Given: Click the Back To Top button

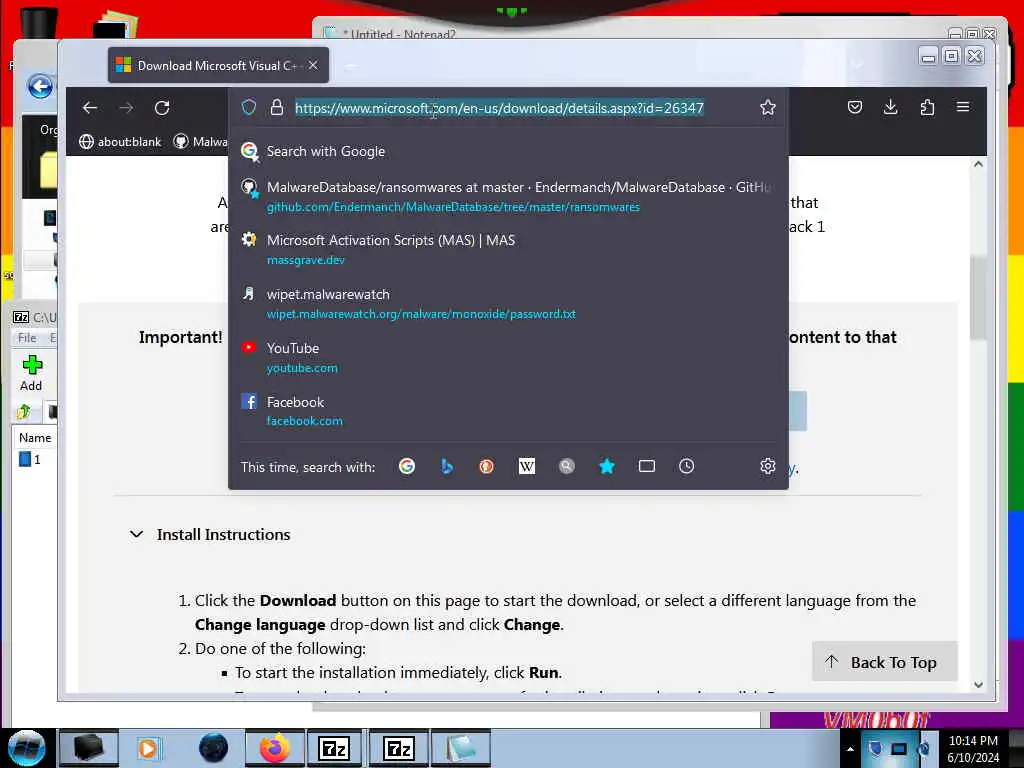Looking at the screenshot, I should (x=884, y=662).
